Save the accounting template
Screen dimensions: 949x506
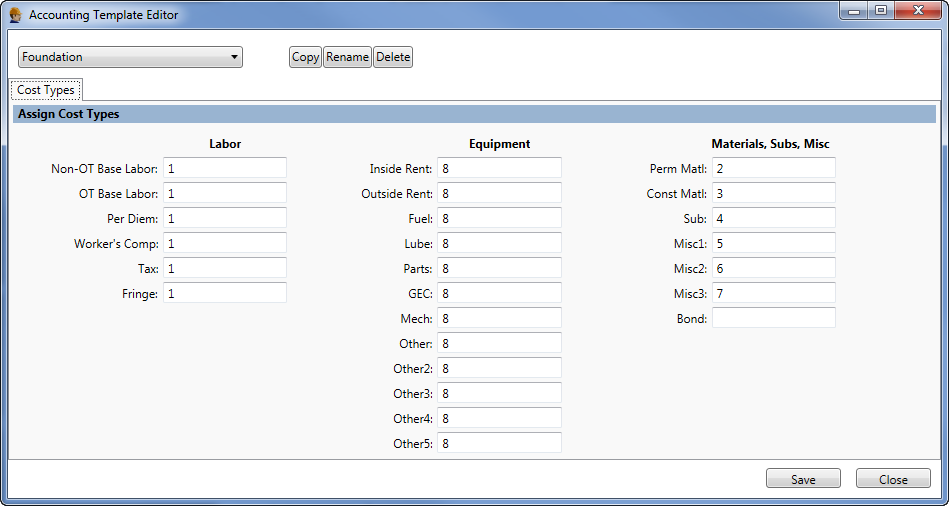pyautogui.click(x=803, y=479)
